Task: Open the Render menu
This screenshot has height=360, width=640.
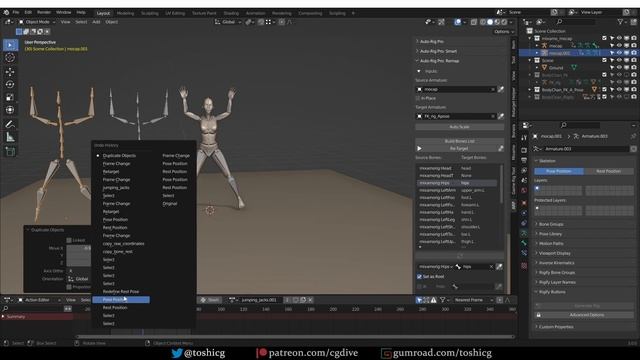Action: click(44, 13)
